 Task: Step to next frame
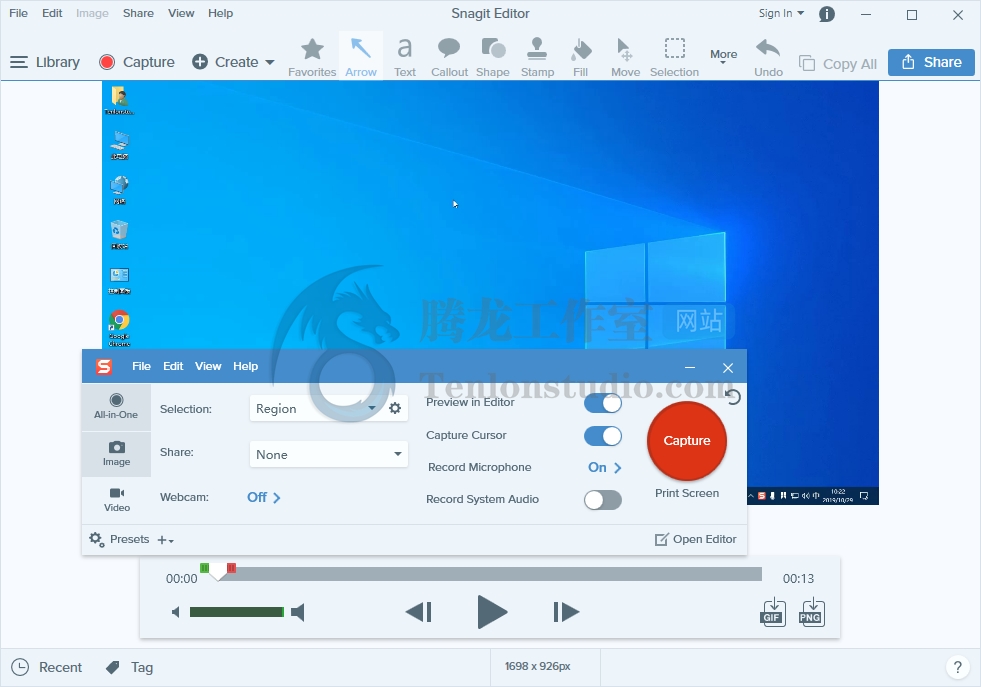click(x=566, y=612)
